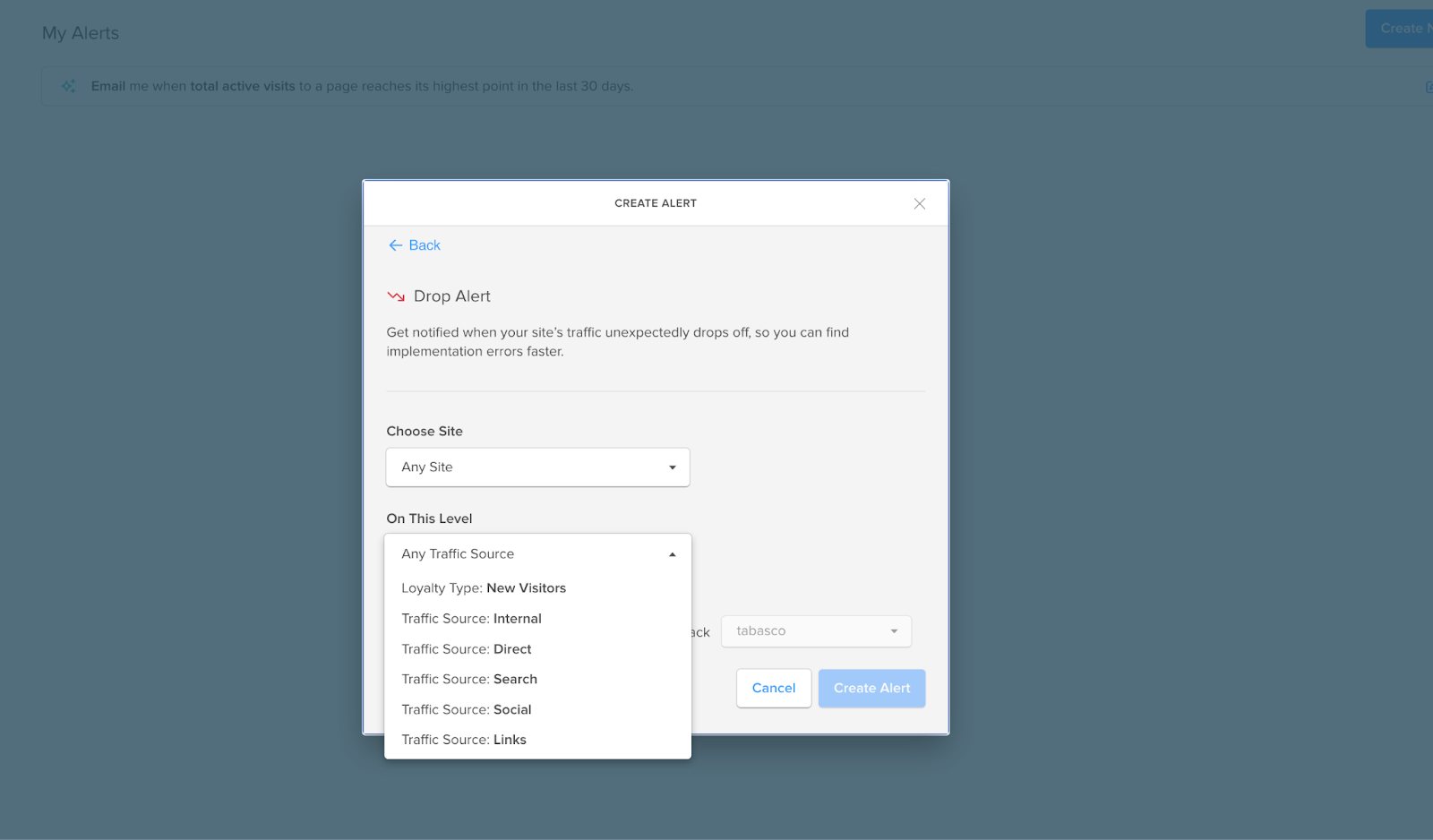Choose Traffic Source: Social
The image size is (1433, 840).
coord(466,709)
